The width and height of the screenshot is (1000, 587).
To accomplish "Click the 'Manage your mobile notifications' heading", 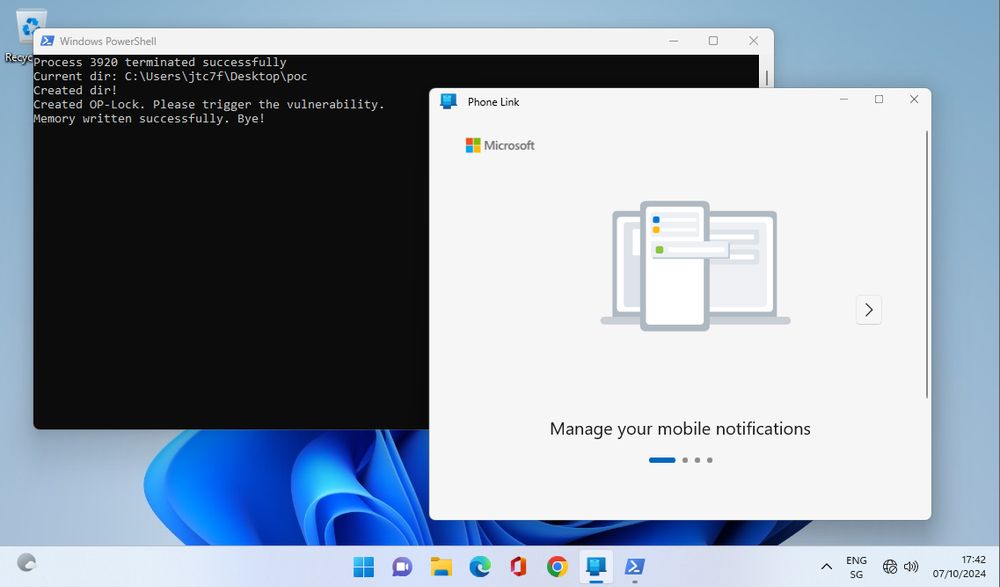I will click(680, 429).
